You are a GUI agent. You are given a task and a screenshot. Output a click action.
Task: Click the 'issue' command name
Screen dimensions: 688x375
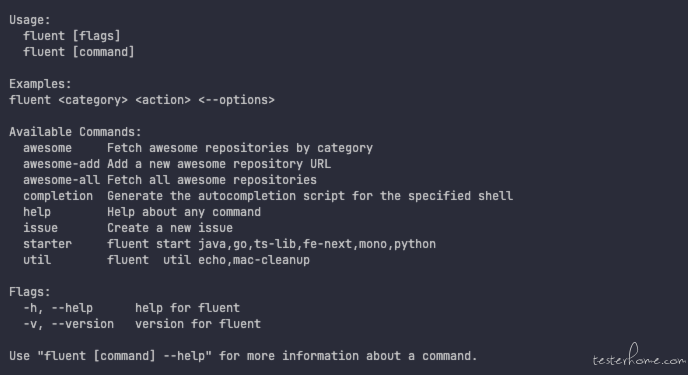(x=40, y=228)
